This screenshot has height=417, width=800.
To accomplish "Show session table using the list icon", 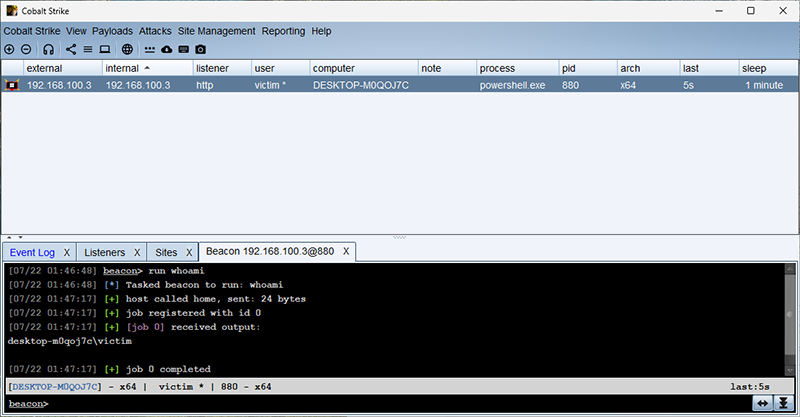I will click(87, 49).
